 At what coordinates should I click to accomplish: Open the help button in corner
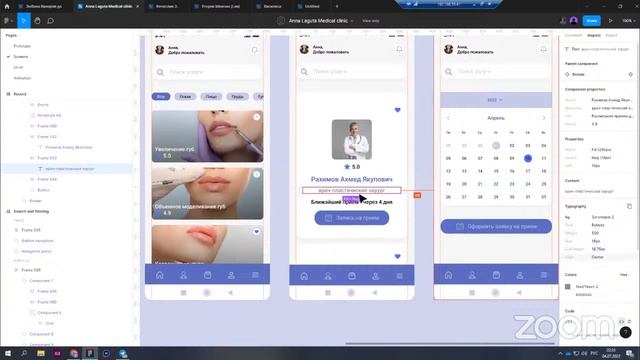[625, 332]
